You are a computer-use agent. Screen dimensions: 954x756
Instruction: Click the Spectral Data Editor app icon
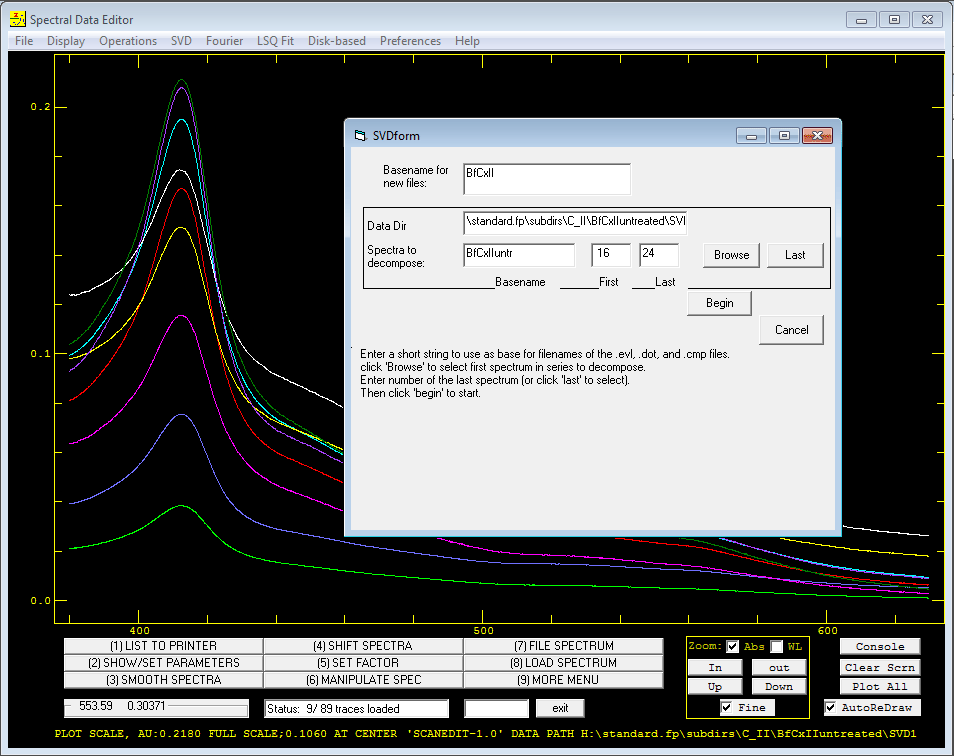click(x=18, y=19)
